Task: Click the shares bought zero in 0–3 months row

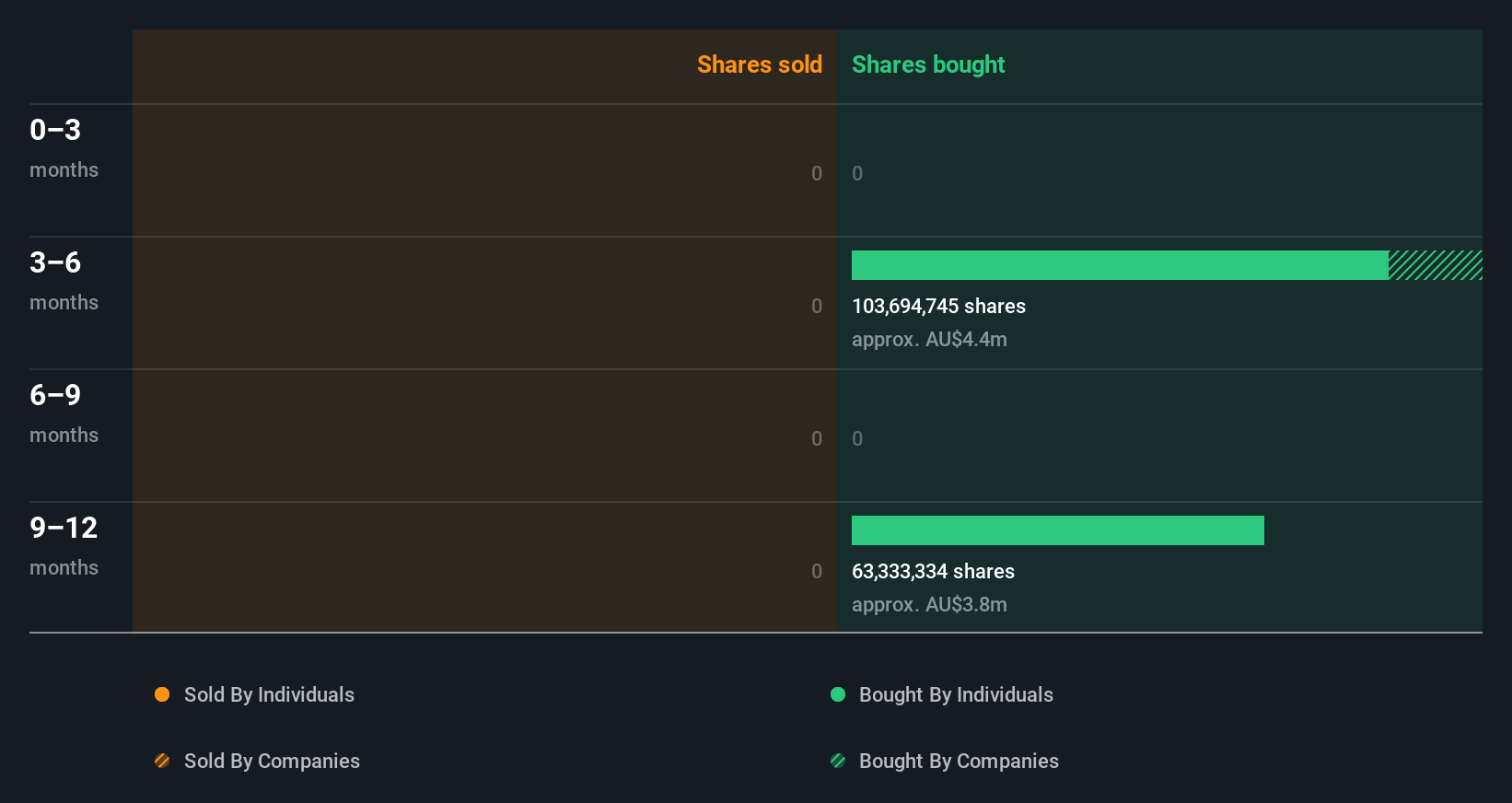Action: pyautogui.click(x=857, y=173)
